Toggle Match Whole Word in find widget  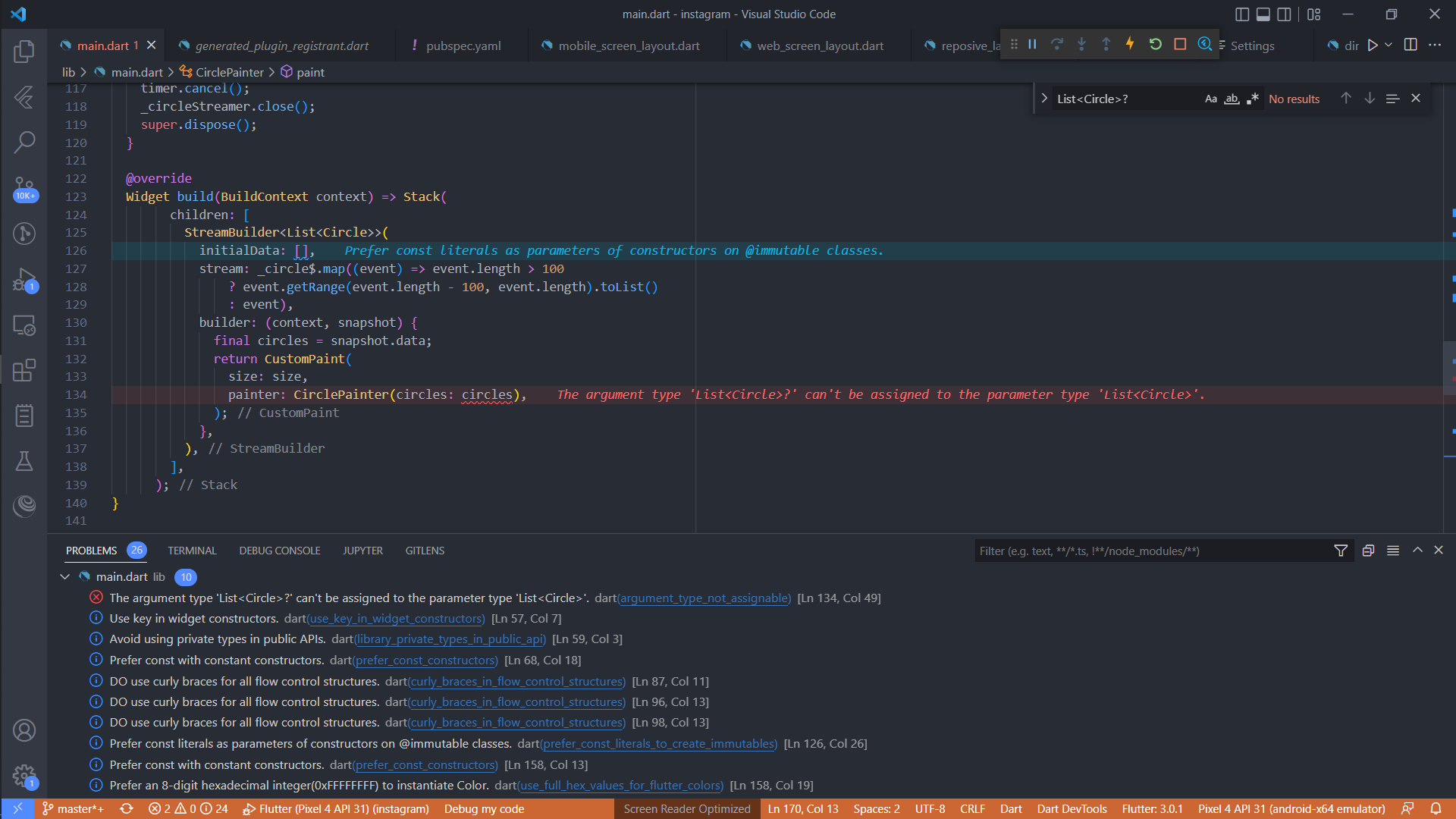coord(1232,99)
